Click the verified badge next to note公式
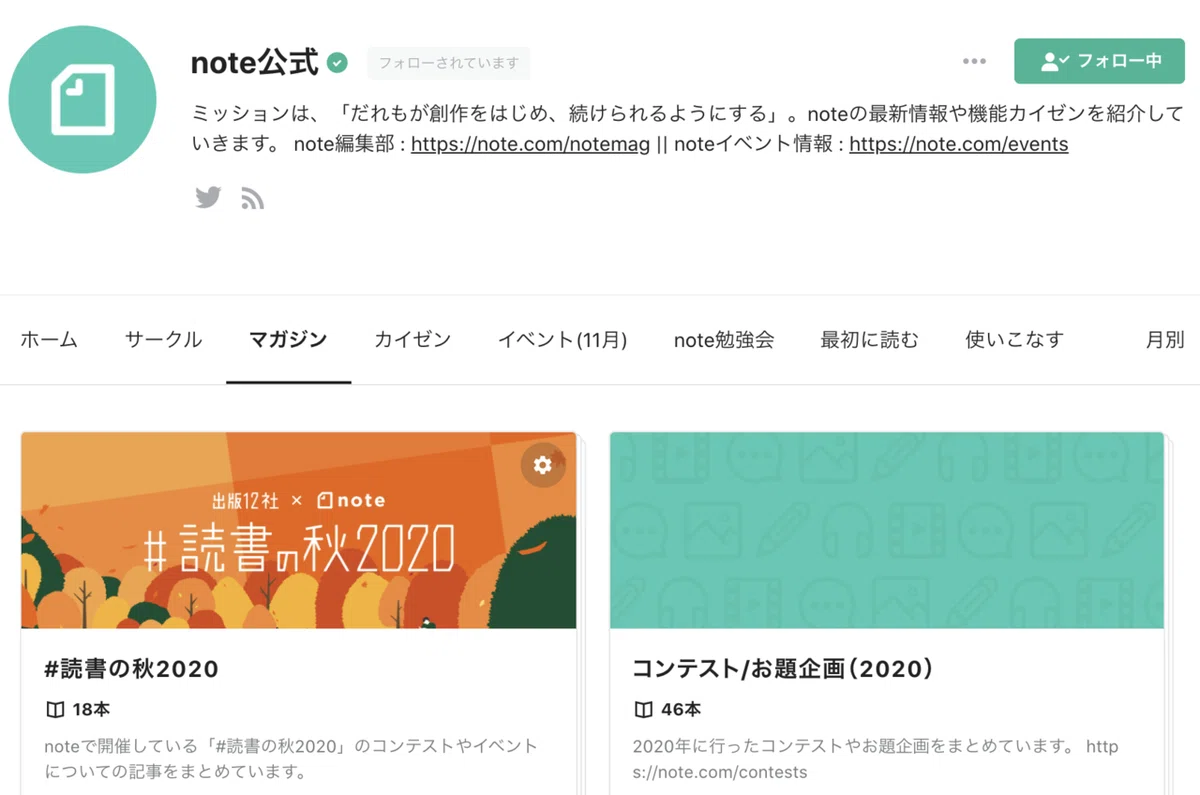1200x795 pixels. coord(338,63)
